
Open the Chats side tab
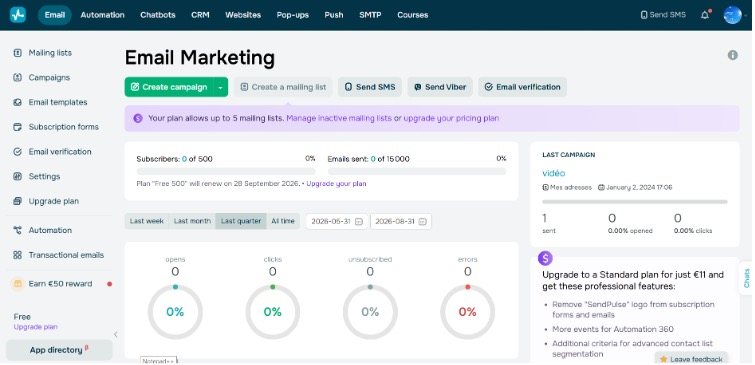(x=746, y=278)
